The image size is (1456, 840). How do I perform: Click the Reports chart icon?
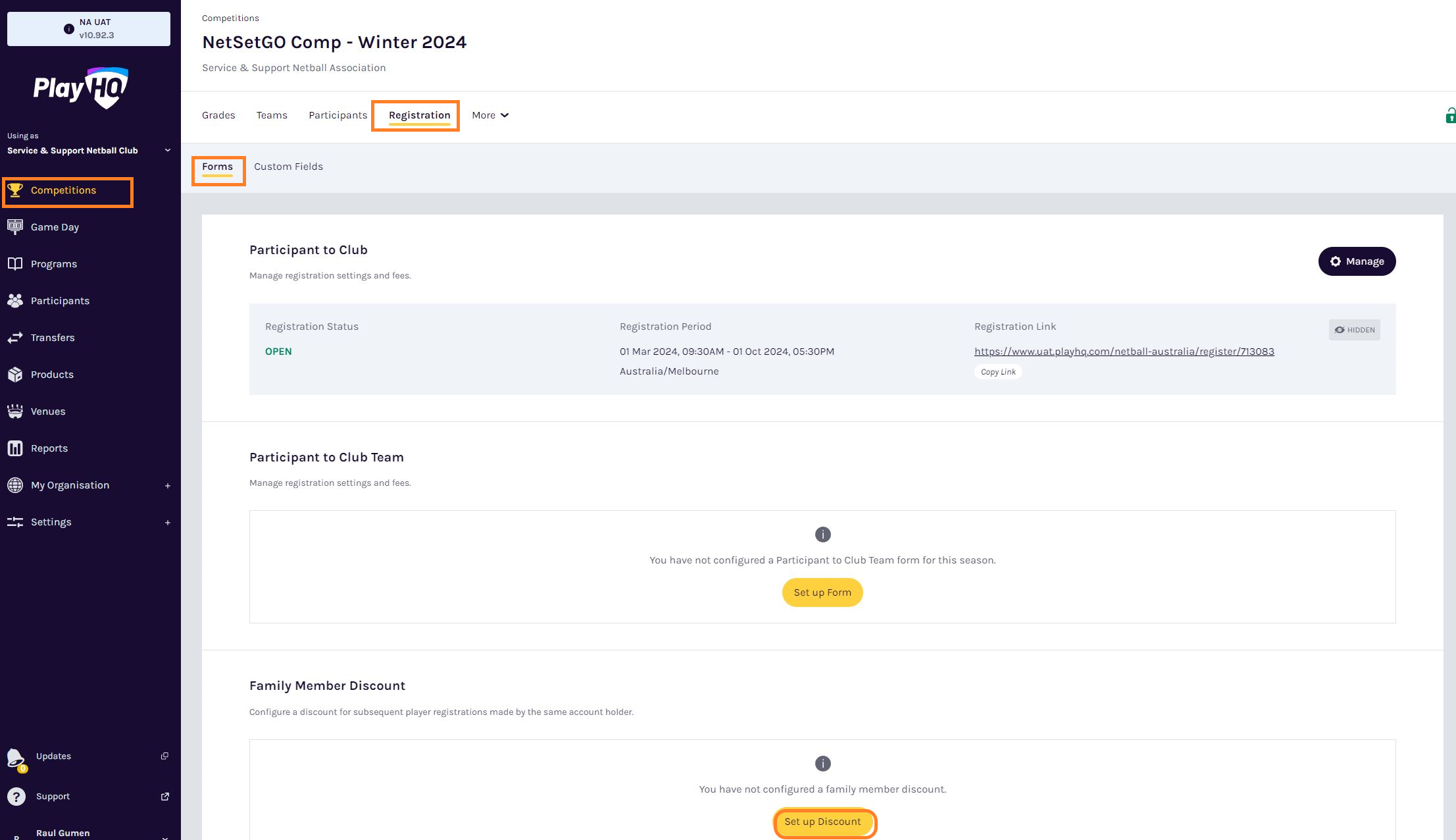pyautogui.click(x=15, y=448)
